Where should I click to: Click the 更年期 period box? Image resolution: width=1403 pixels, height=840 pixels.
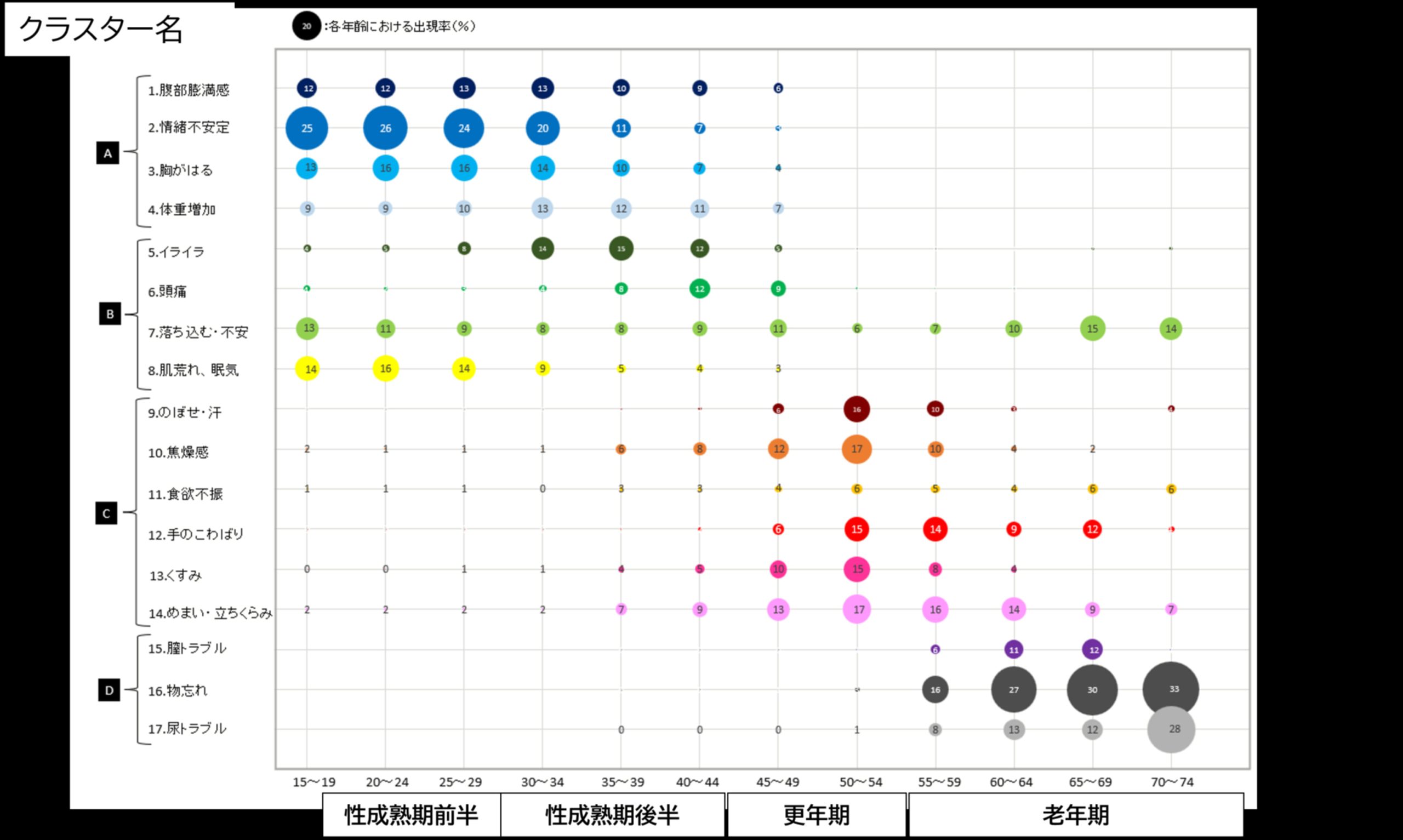[x=816, y=815]
